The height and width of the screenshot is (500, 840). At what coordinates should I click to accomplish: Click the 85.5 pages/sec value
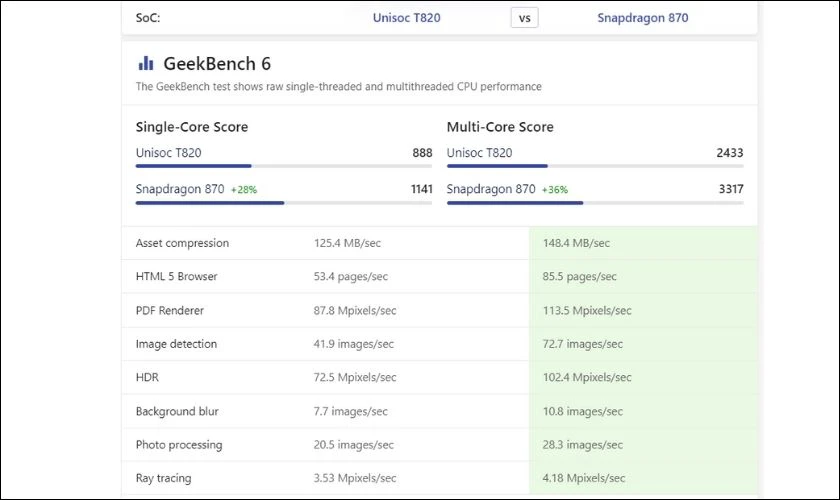click(x=580, y=277)
